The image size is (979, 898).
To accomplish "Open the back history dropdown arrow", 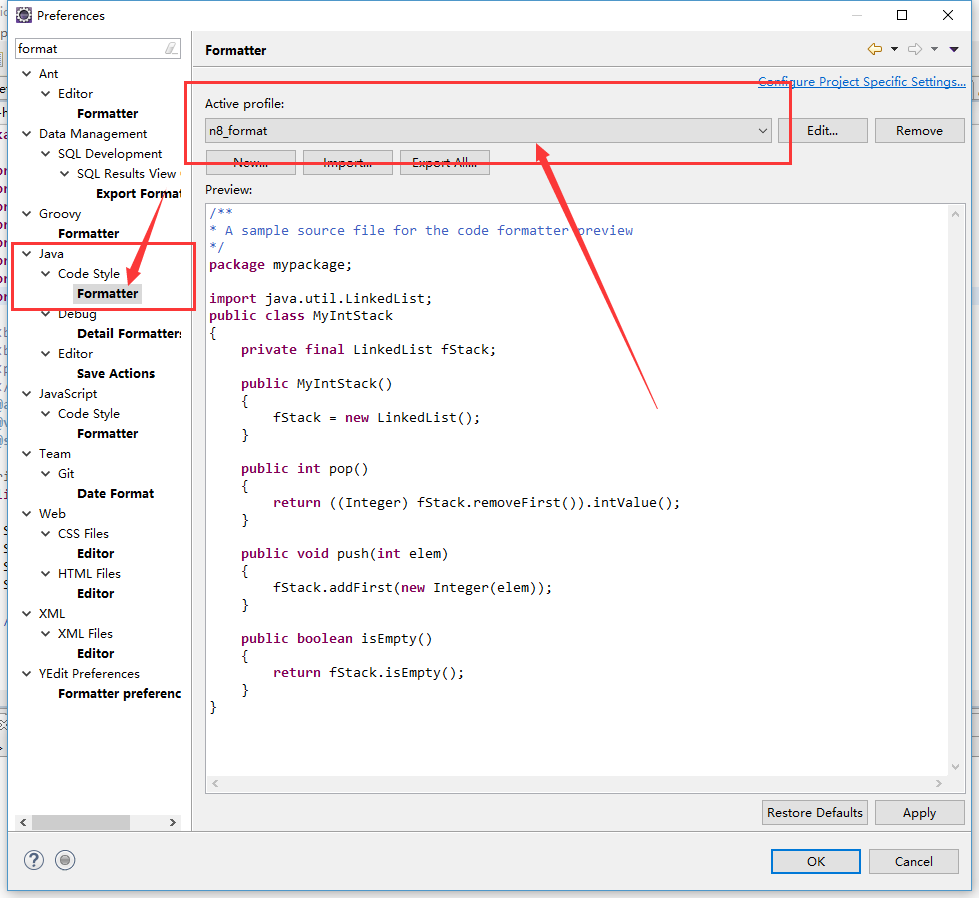I will click(x=894, y=49).
